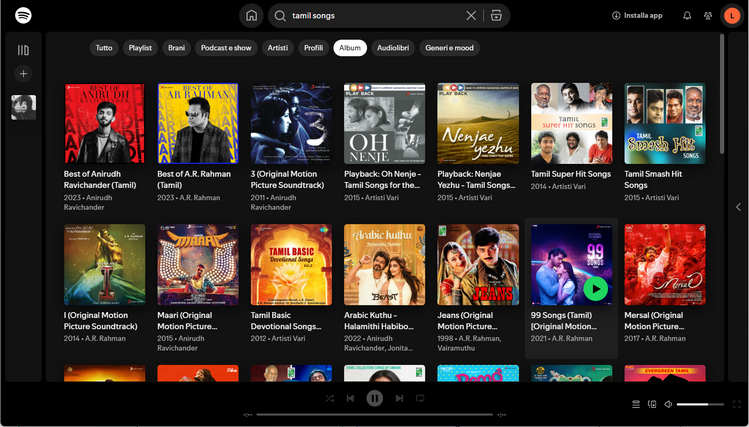Adjust the volume slider
The height and width of the screenshot is (427, 749).
[700, 404]
